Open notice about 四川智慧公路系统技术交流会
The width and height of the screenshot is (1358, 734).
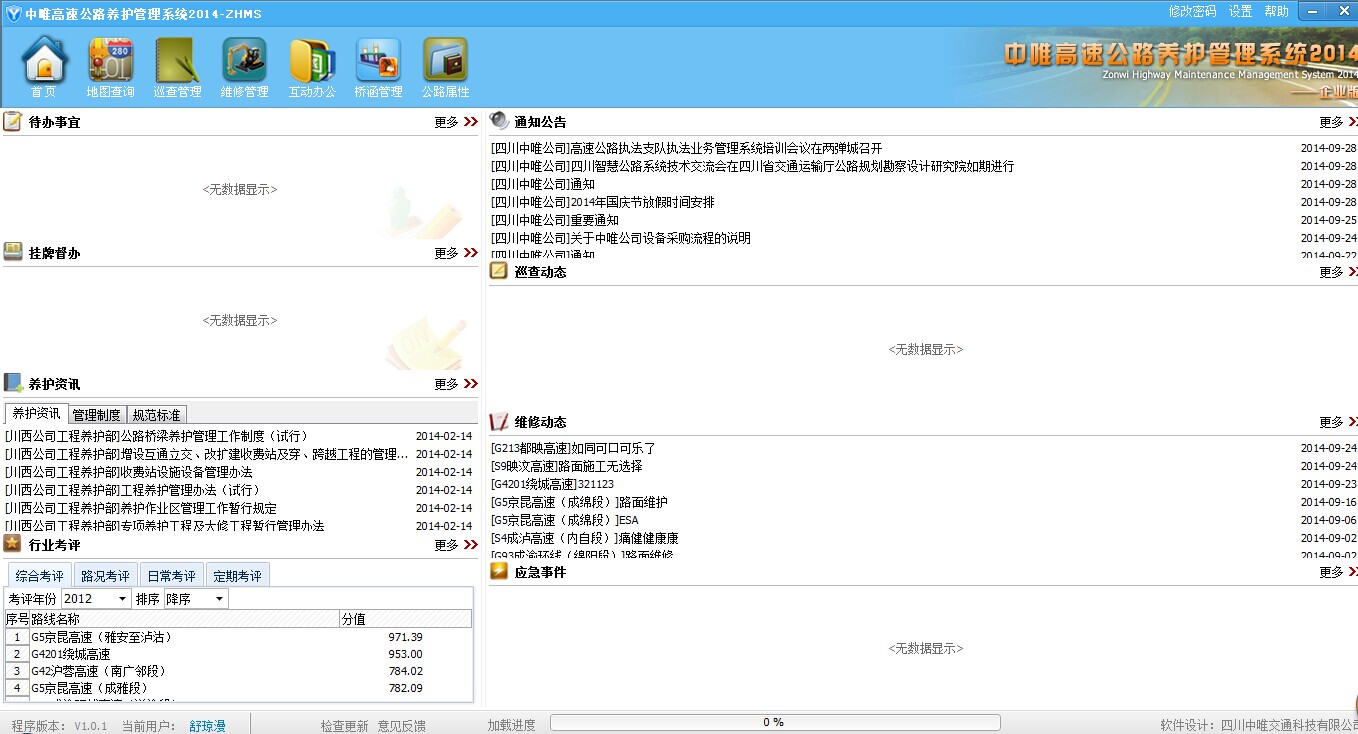pyautogui.click(x=753, y=166)
